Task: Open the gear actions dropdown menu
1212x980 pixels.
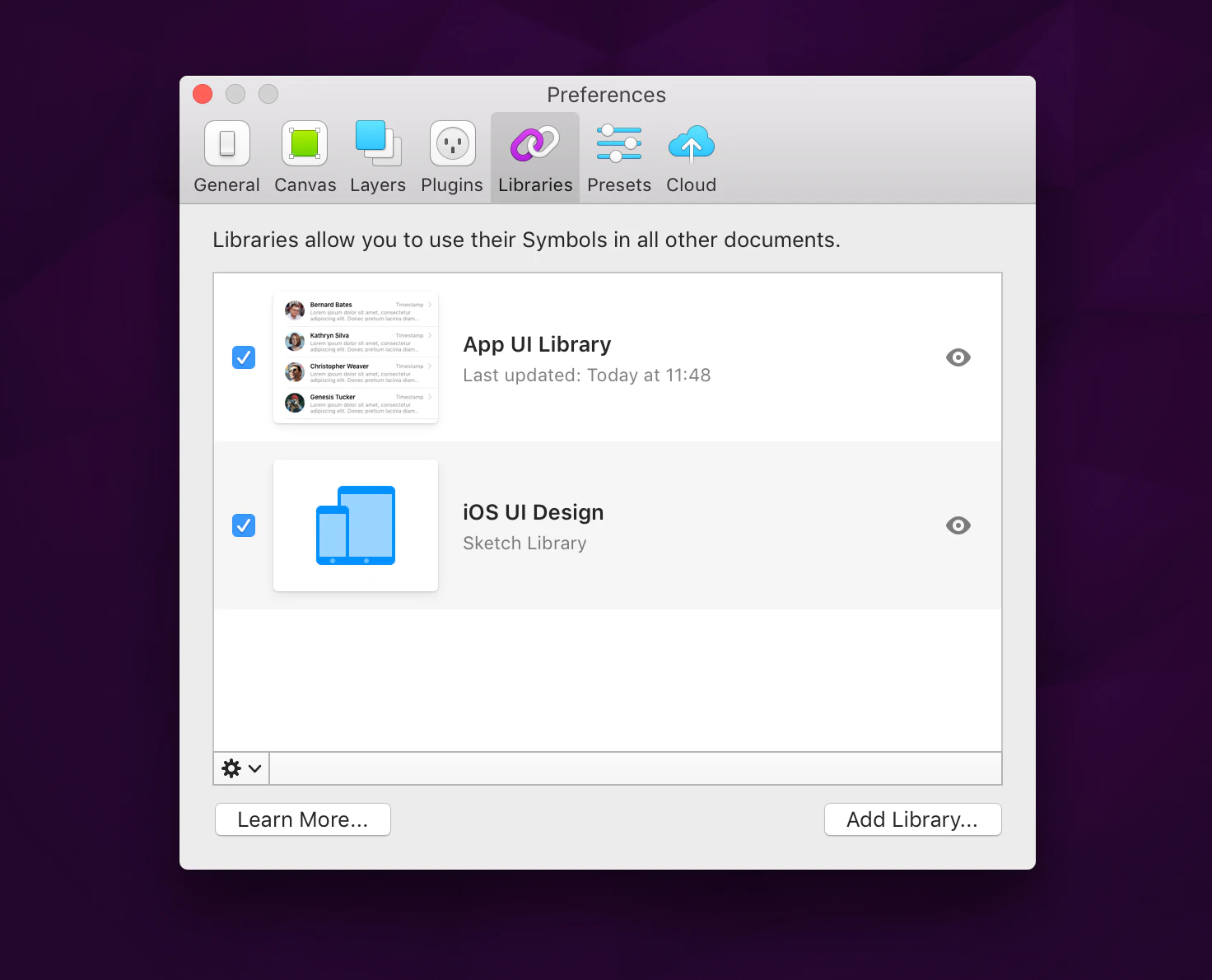Action: tap(241, 768)
